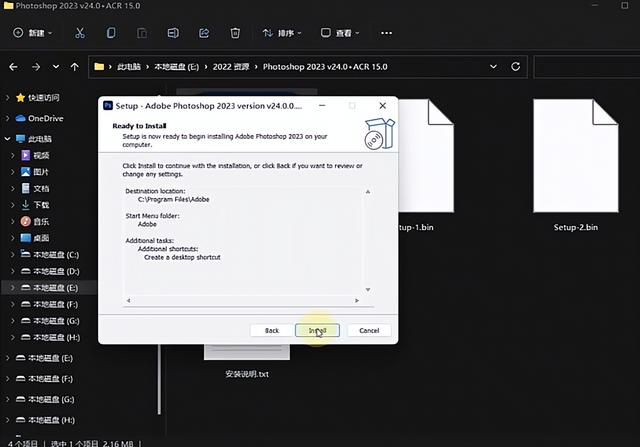The height and width of the screenshot is (447, 640).
Task: Refresh the current folder
Action: tap(516, 67)
